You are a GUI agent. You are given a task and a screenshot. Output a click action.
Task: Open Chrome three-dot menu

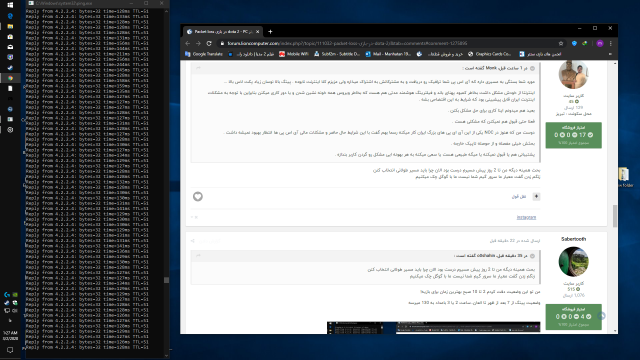[x=611, y=43]
